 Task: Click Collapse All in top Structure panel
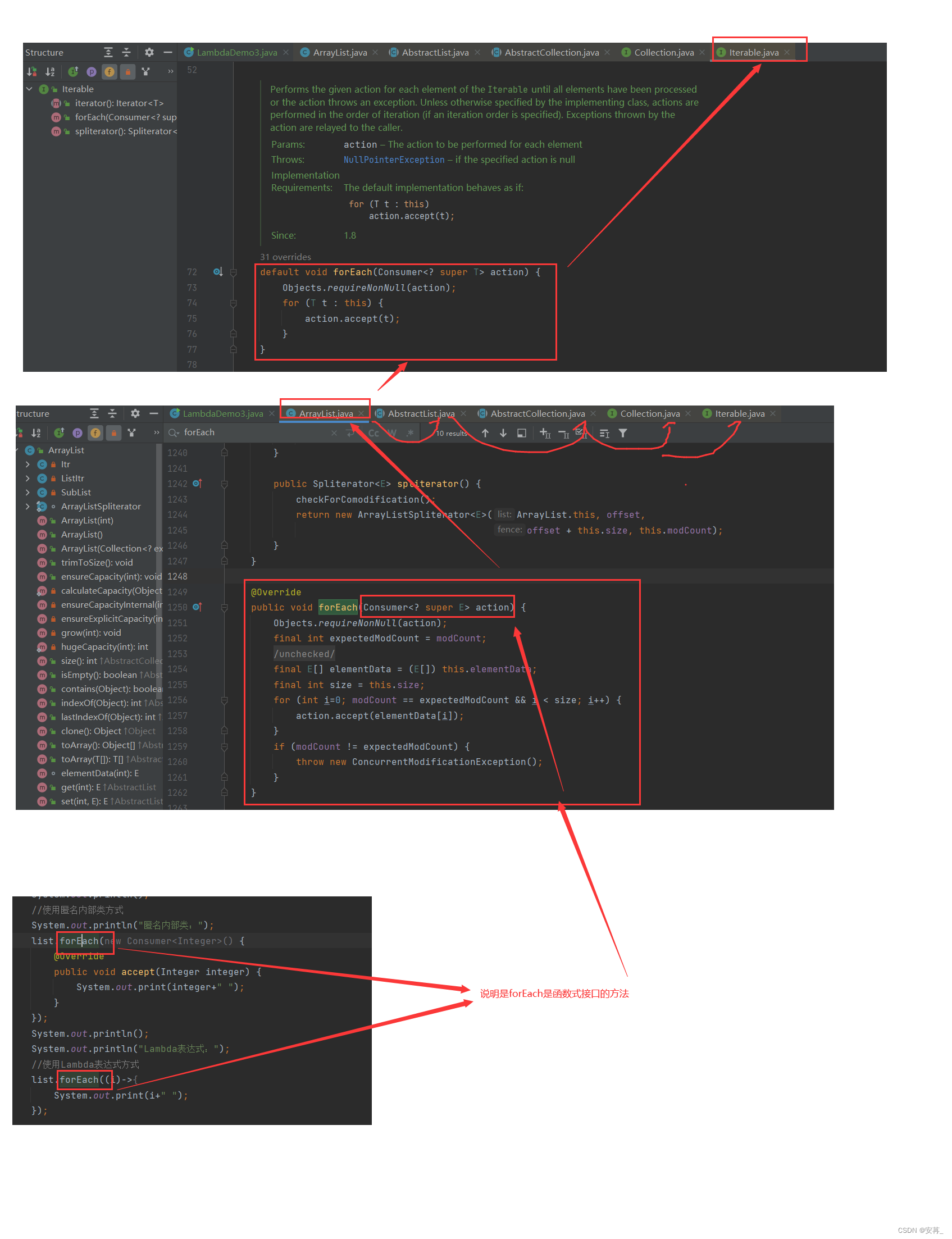click(126, 52)
